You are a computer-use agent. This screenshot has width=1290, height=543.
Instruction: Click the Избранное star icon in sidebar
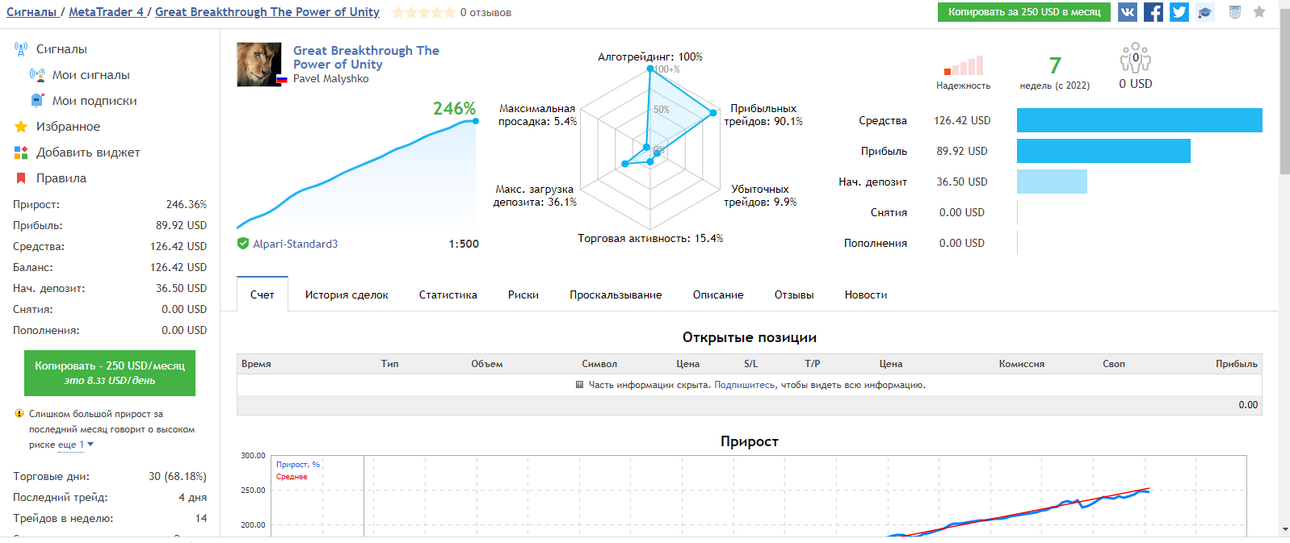pos(21,127)
